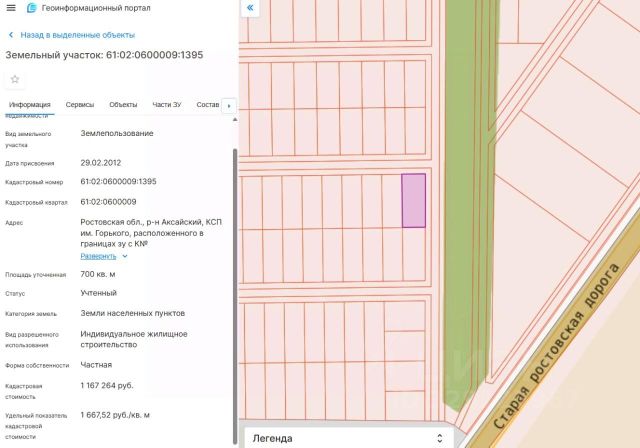Screen dimensions: 640x448
Task: Click the green strip area on the map
Action: tap(465, 204)
